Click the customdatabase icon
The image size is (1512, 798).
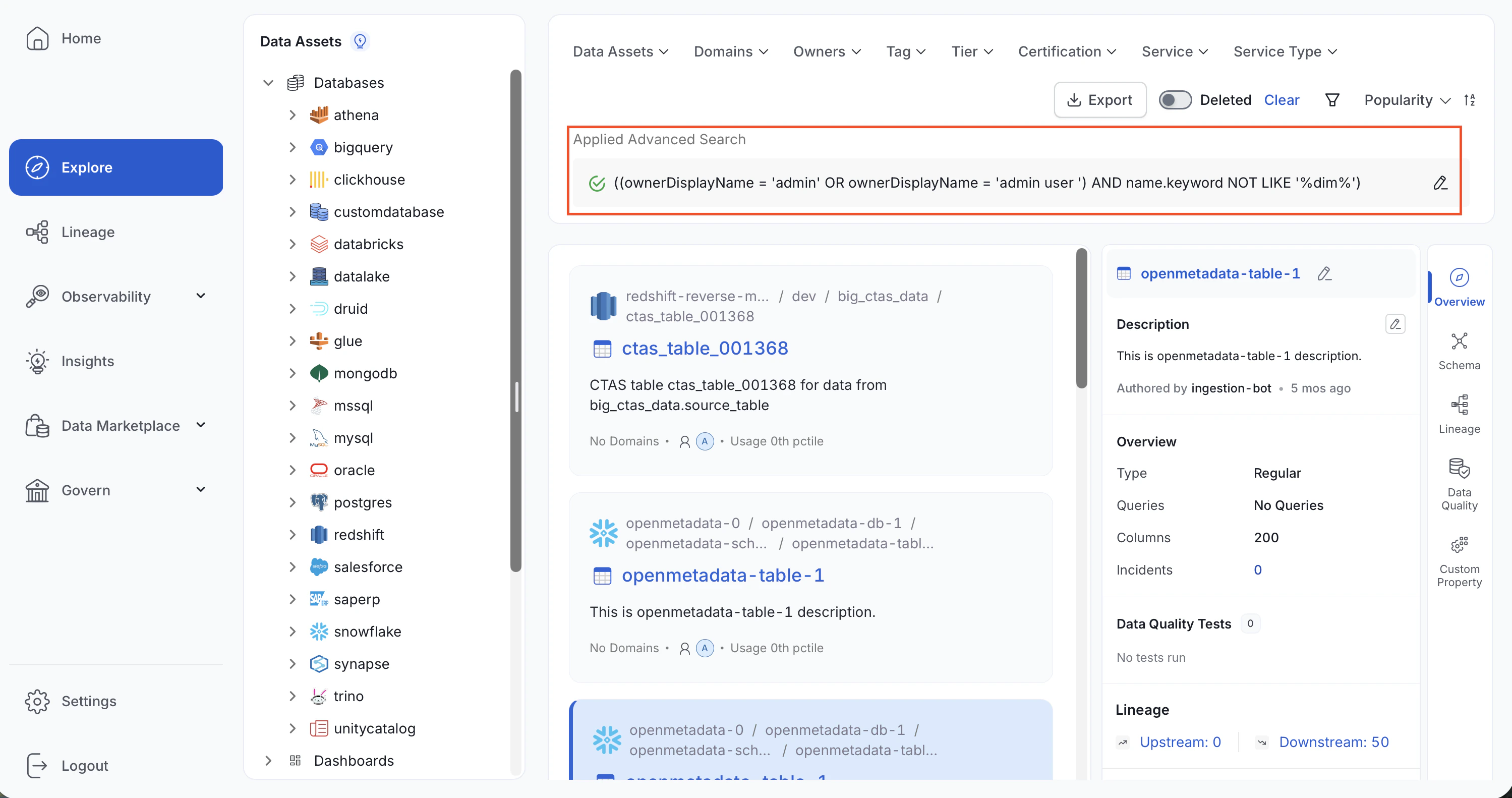point(319,212)
